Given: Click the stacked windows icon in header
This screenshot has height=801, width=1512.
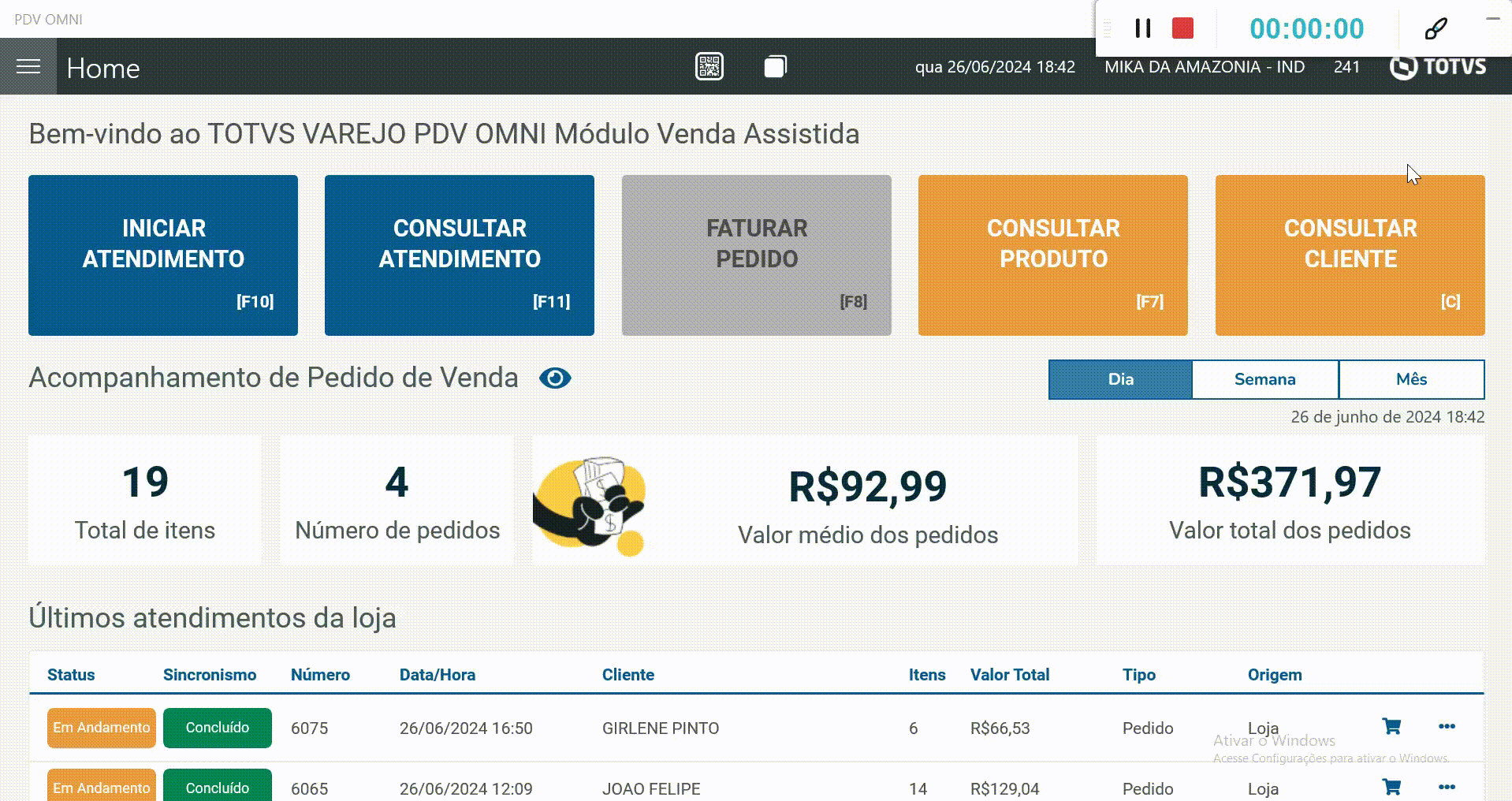Looking at the screenshot, I should [775, 67].
